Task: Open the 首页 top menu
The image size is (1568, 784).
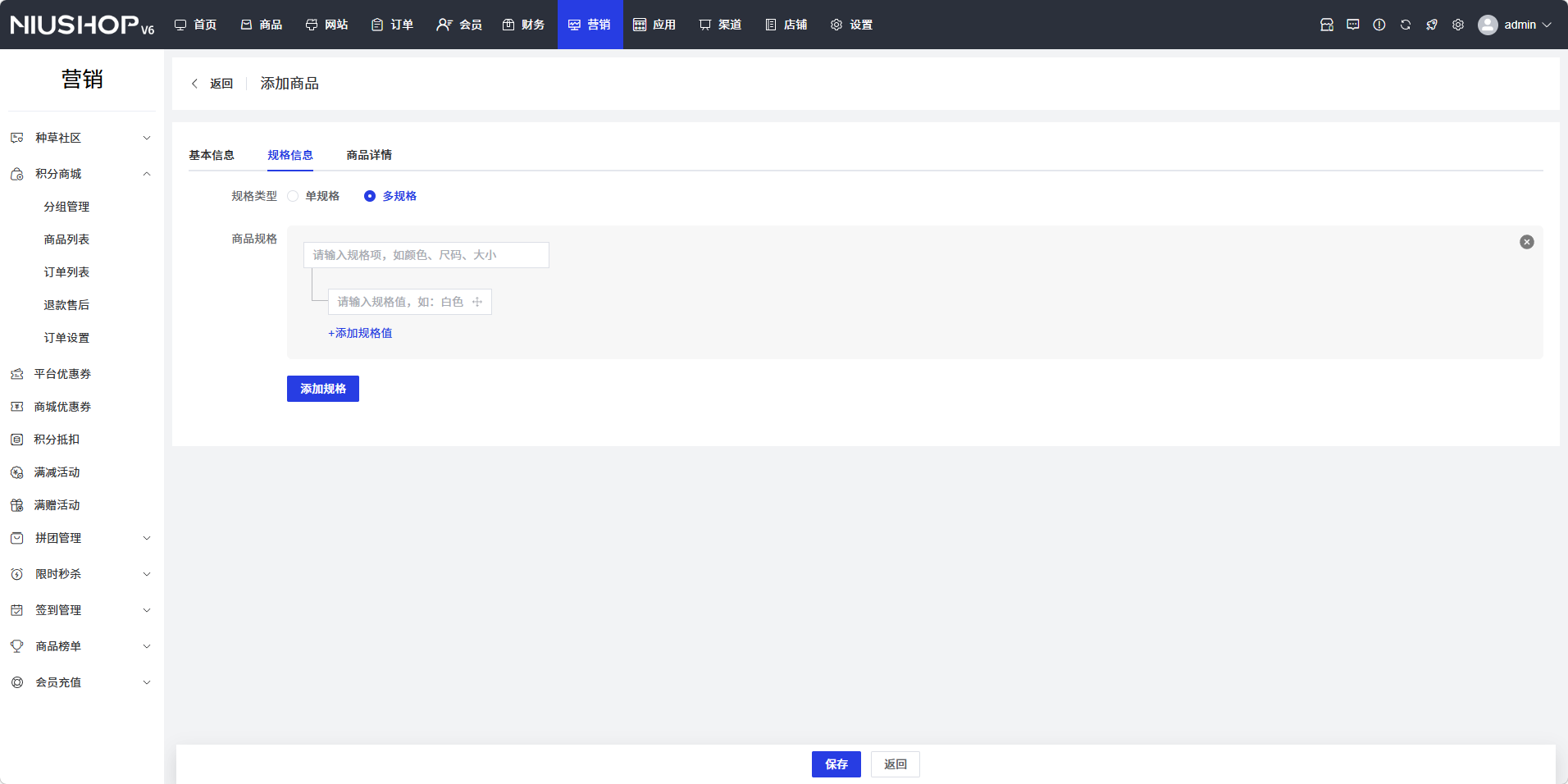Action: click(x=197, y=25)
